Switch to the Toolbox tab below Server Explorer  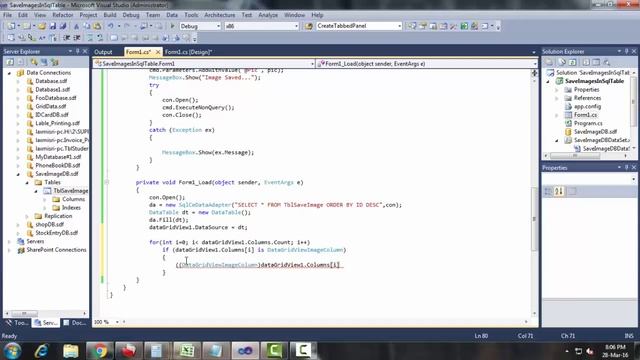tap(17, 322)
